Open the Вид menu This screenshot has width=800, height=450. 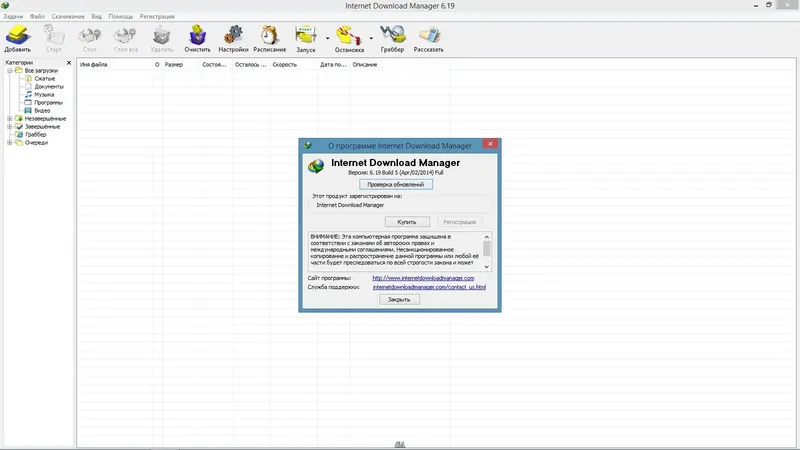click(96, 16)
